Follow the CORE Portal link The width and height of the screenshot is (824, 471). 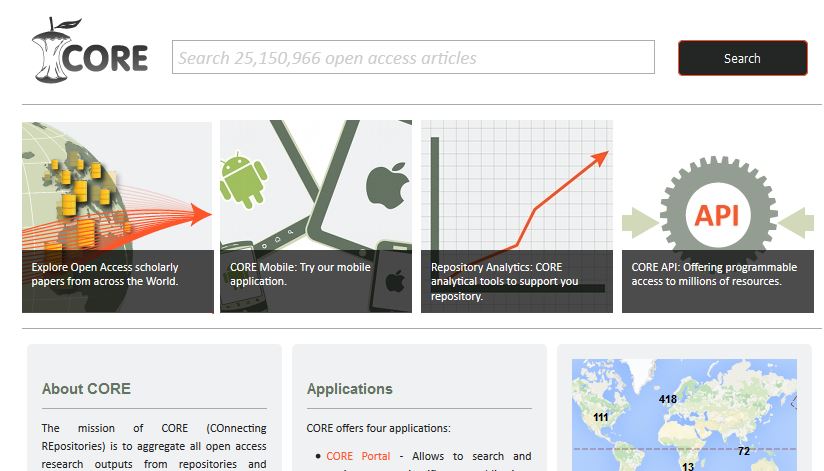358,456
